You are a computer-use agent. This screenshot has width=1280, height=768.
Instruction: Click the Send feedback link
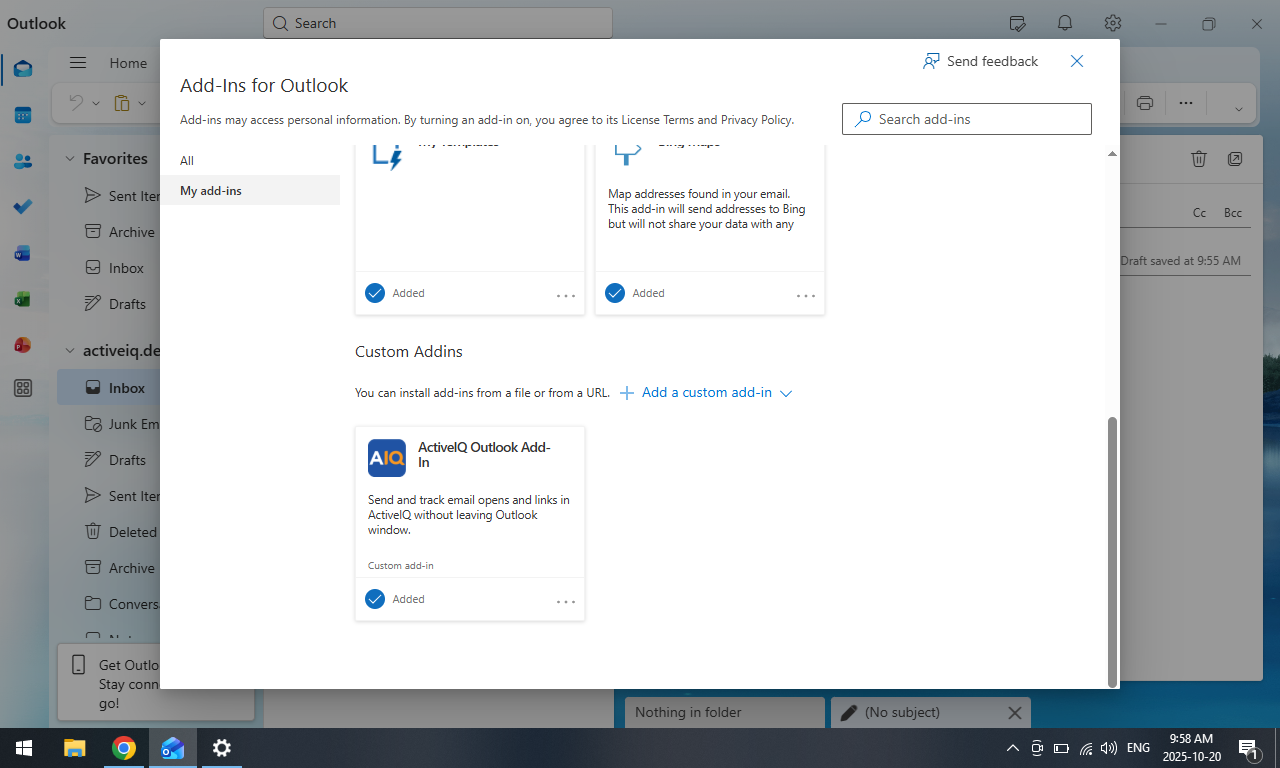[980, 61]
